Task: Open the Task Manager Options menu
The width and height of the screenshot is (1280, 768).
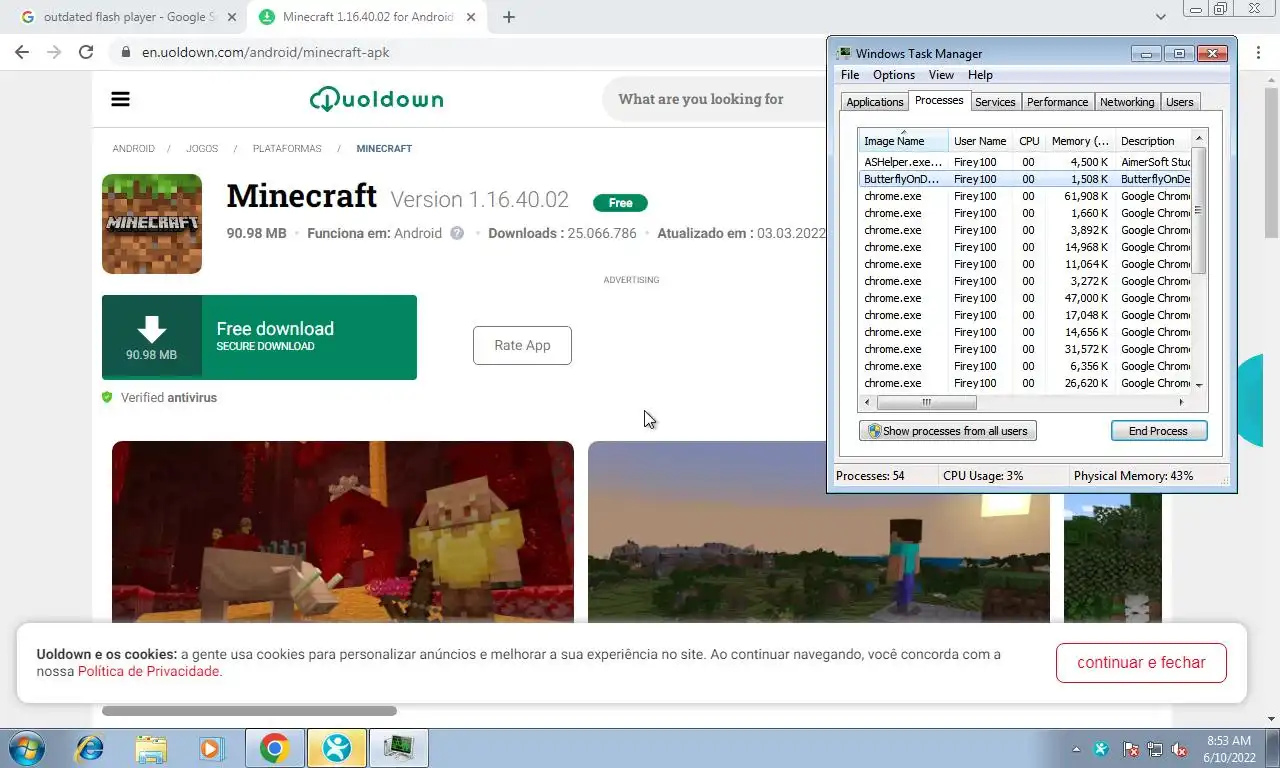Action: [x=893, y=75]
